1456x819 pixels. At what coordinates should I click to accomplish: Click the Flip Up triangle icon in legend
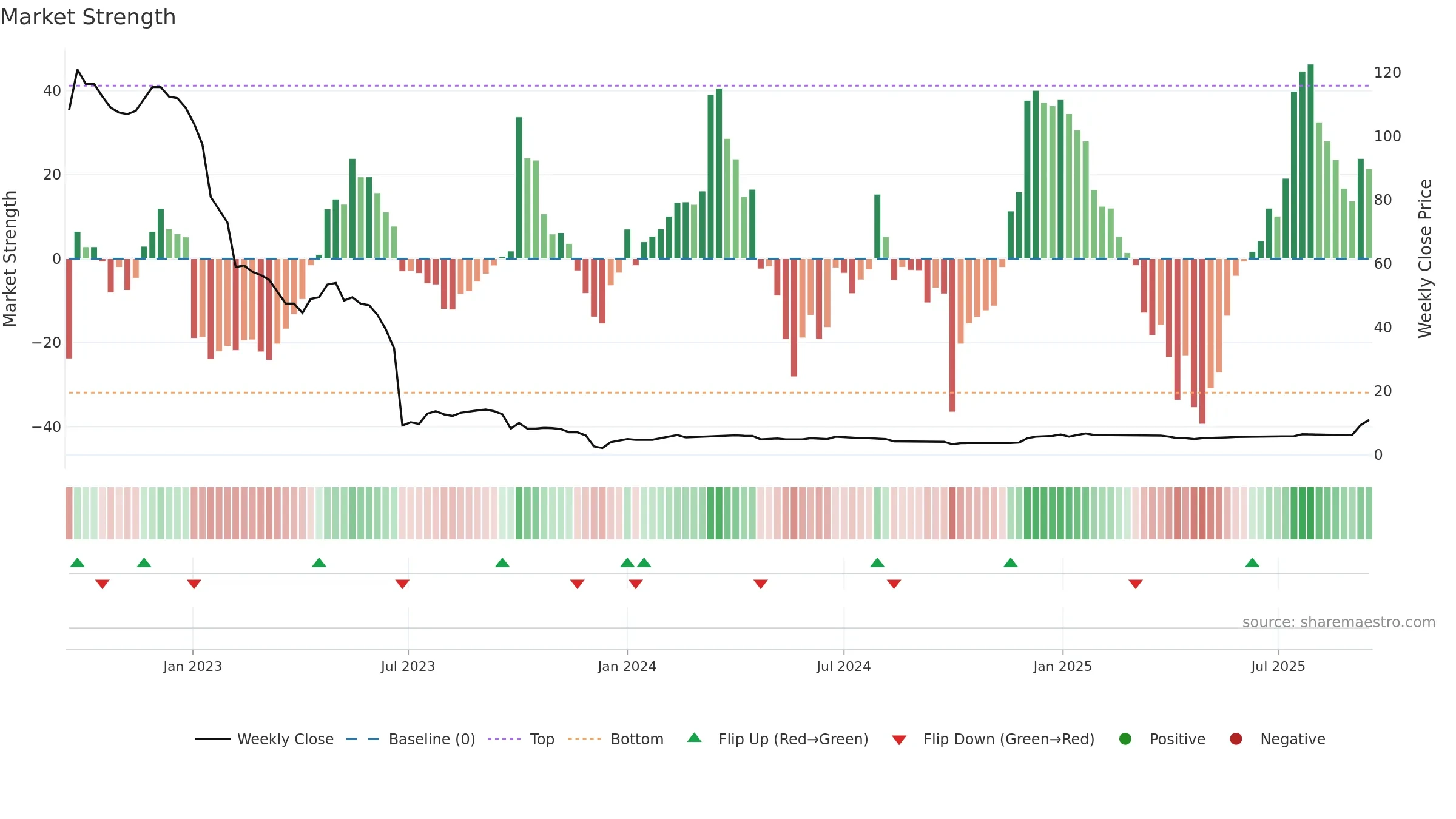695,738
